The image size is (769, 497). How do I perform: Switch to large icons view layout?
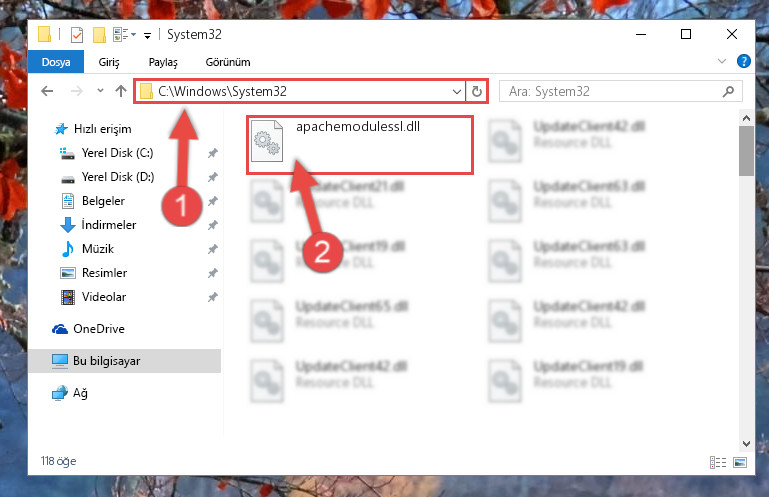[x=740, y=462]
